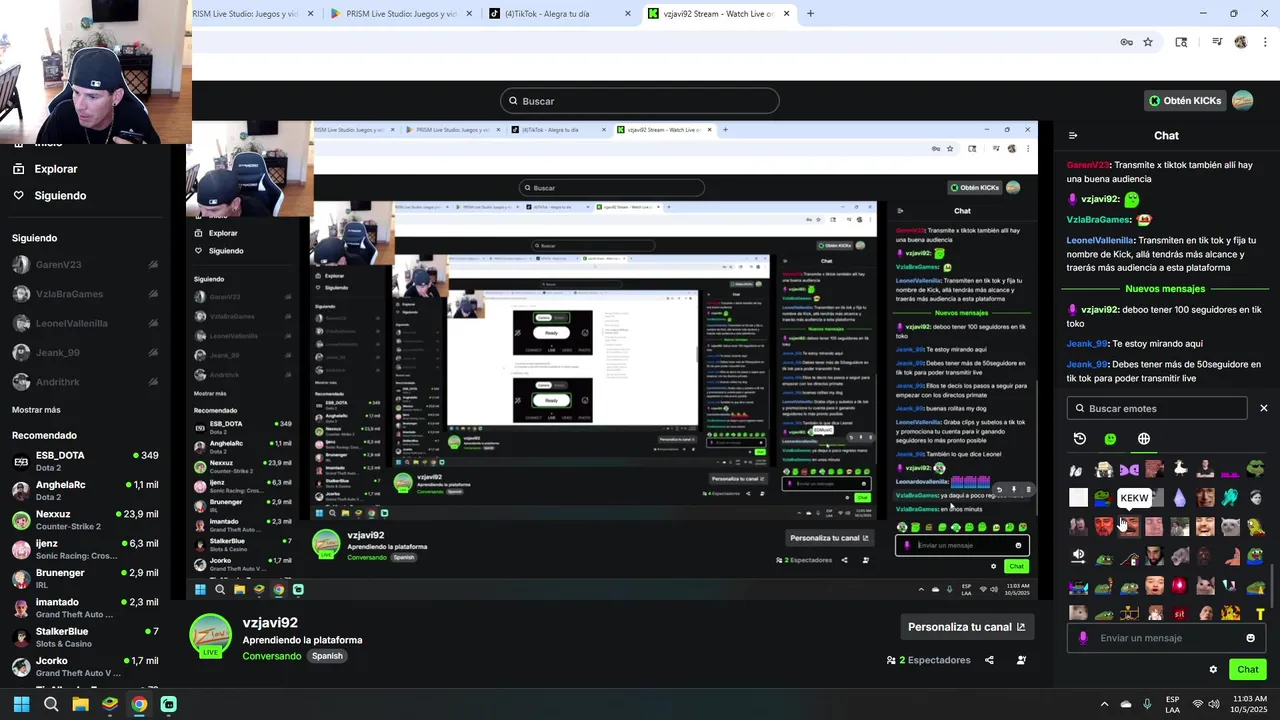
Task: Select green Kick emotes tab
Action: point(1110,439)
